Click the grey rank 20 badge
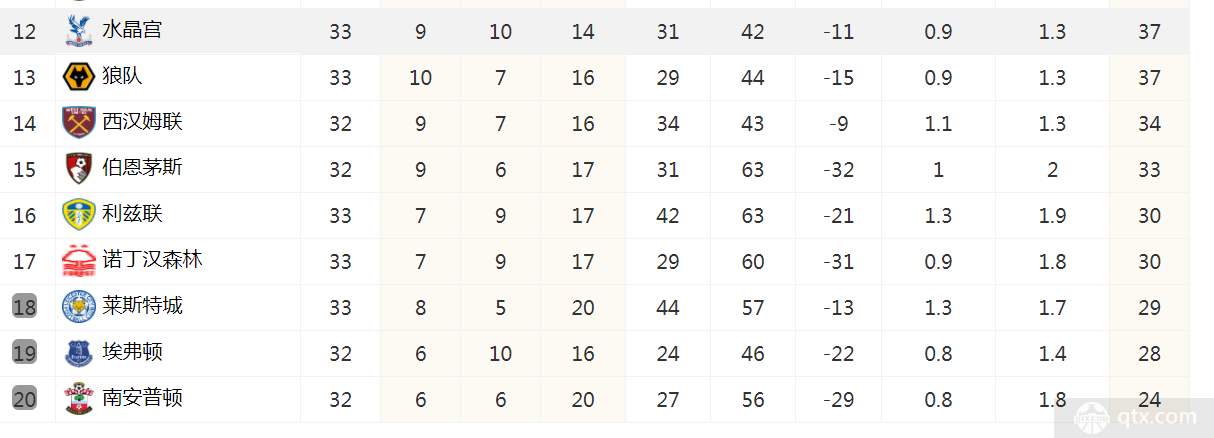1214x438 pixels. coord(25,399)
